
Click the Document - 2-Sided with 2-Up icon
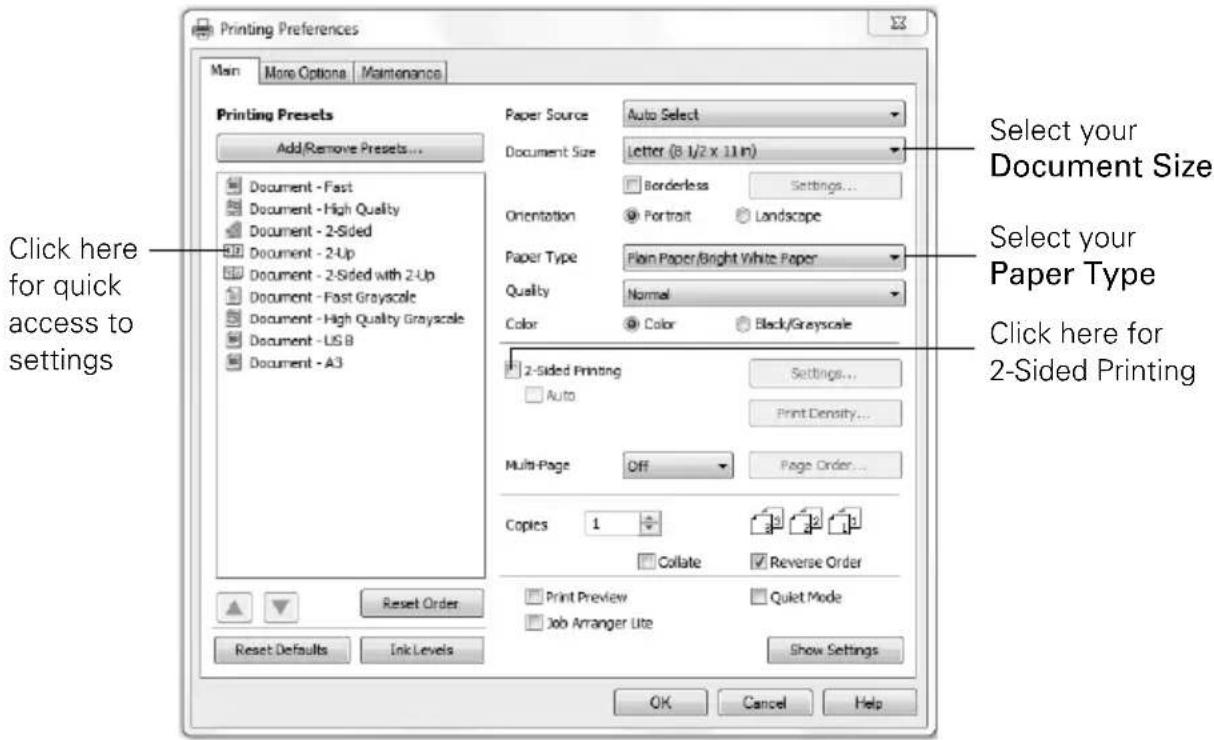(236, 273)
